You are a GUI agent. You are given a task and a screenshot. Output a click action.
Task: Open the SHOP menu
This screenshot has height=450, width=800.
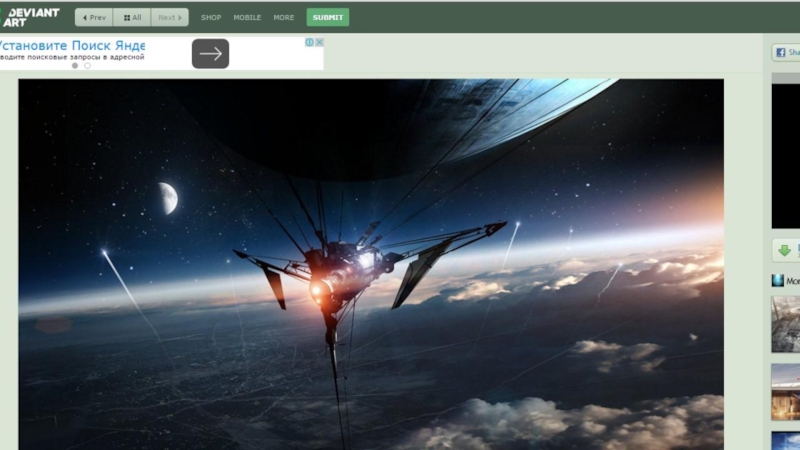click(211, 17)
